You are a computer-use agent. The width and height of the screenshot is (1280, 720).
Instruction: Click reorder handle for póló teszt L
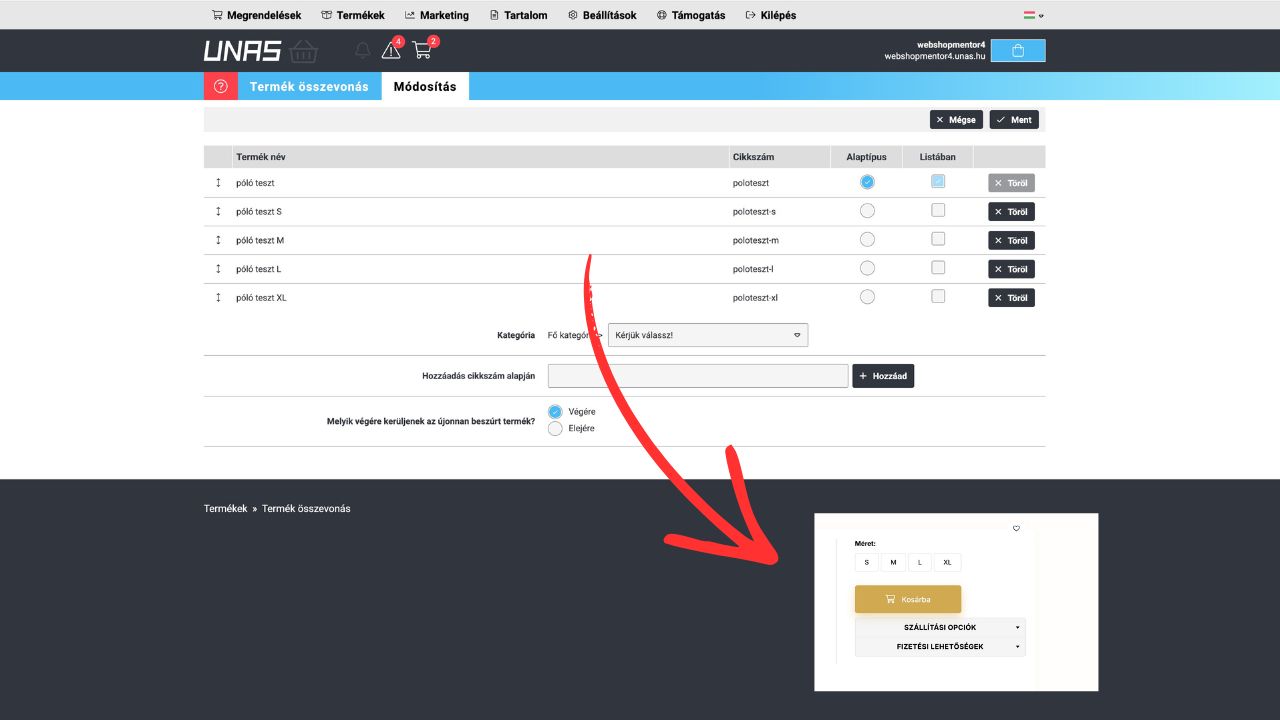[218, 269]
